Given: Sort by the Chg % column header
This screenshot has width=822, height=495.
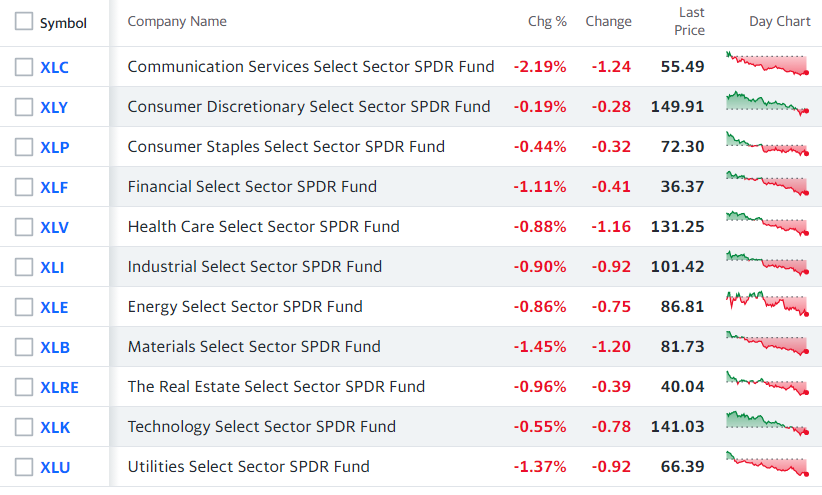Looking at the screenshot, I should 547,21.
